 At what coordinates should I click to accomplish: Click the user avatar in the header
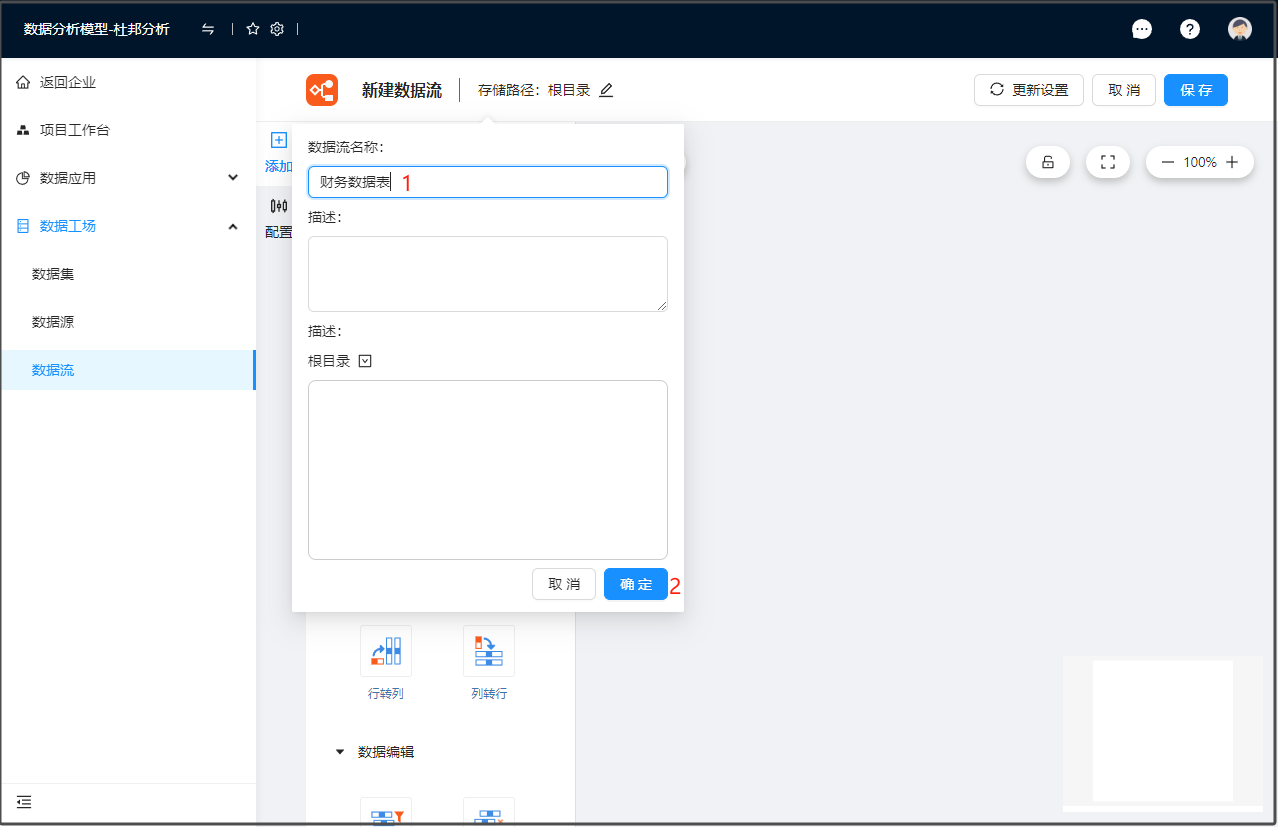(1240, 29)
